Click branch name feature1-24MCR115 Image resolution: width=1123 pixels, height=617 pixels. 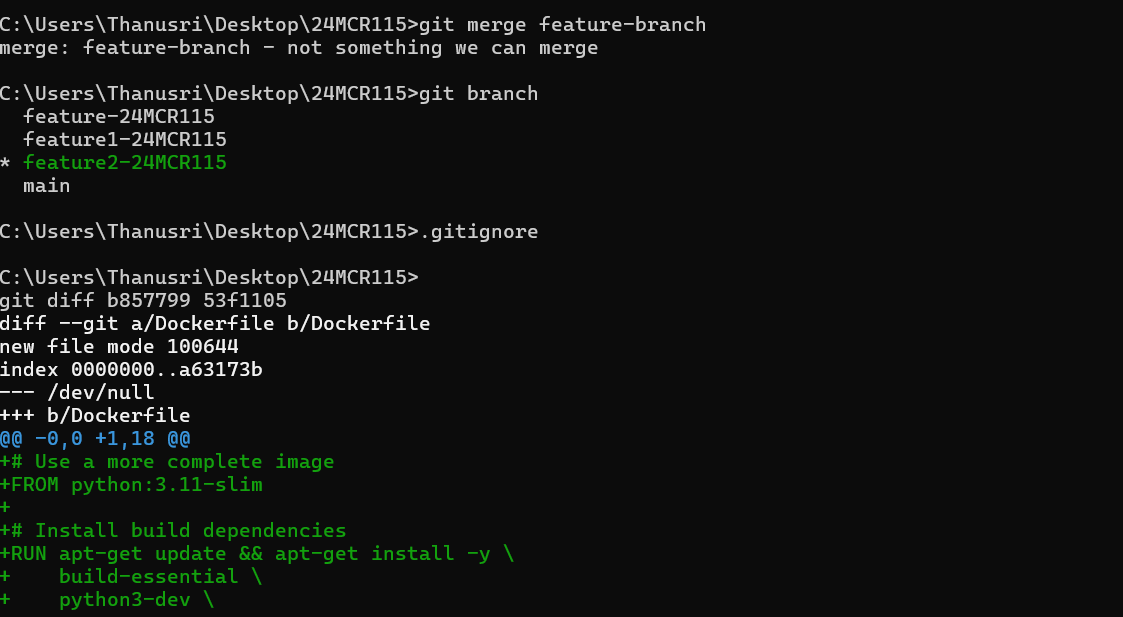125,139
